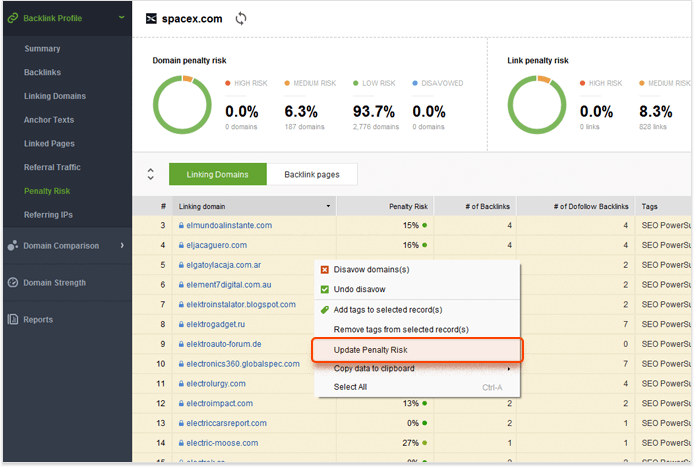Click 15% penalty risk for elmundoalinstante.com
The image size is (694, 467).
411,225
